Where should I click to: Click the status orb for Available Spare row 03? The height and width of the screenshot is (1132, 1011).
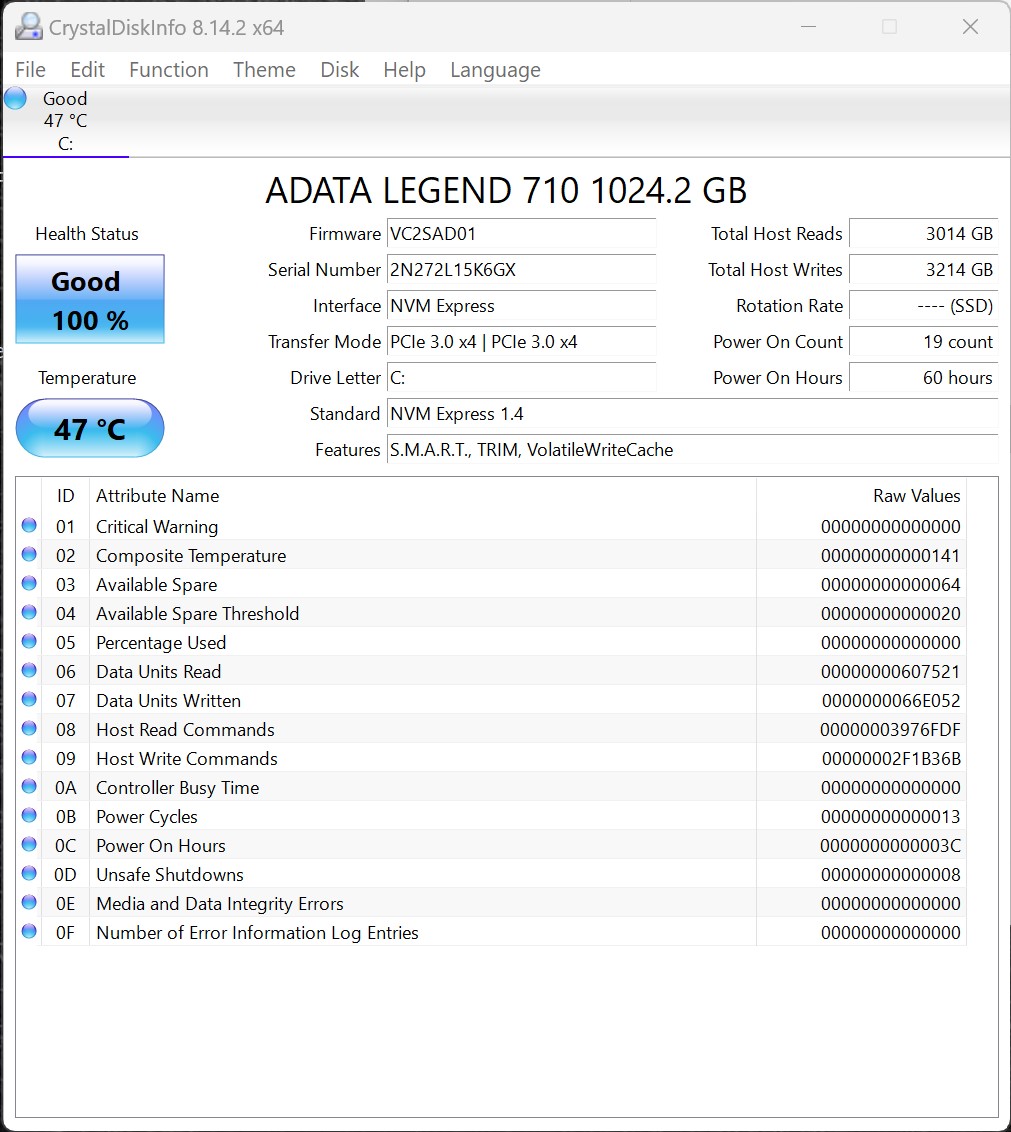(x=29, y=583)
